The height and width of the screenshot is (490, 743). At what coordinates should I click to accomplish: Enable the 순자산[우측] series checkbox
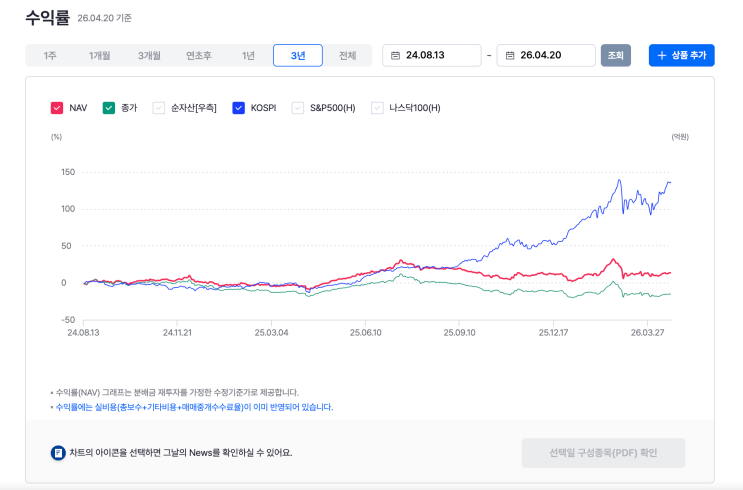pos(159,108)
